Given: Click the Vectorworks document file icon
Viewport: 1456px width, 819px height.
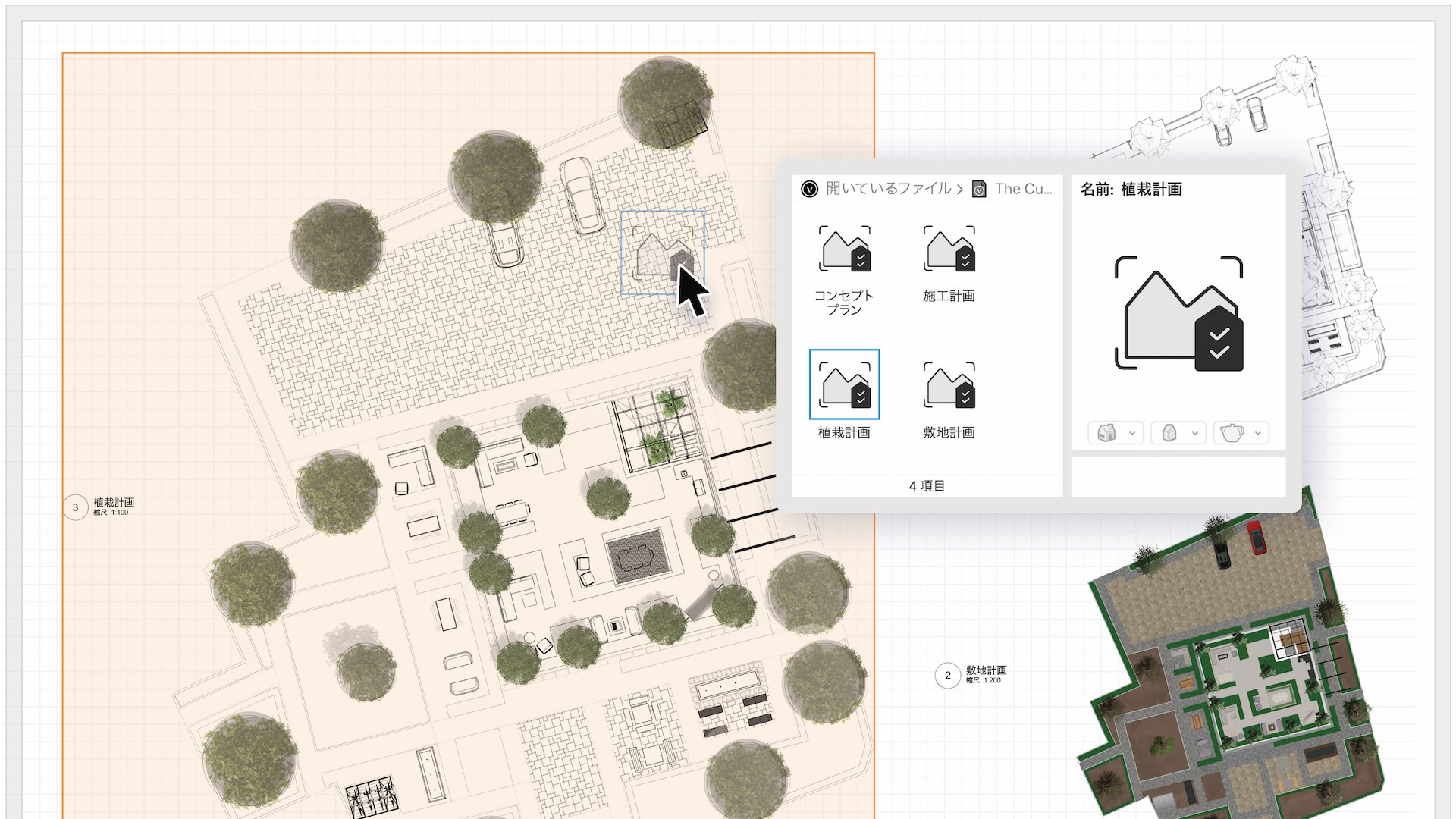Looking at the screenshot, I should pyautogui.click(x=979, y=189).
